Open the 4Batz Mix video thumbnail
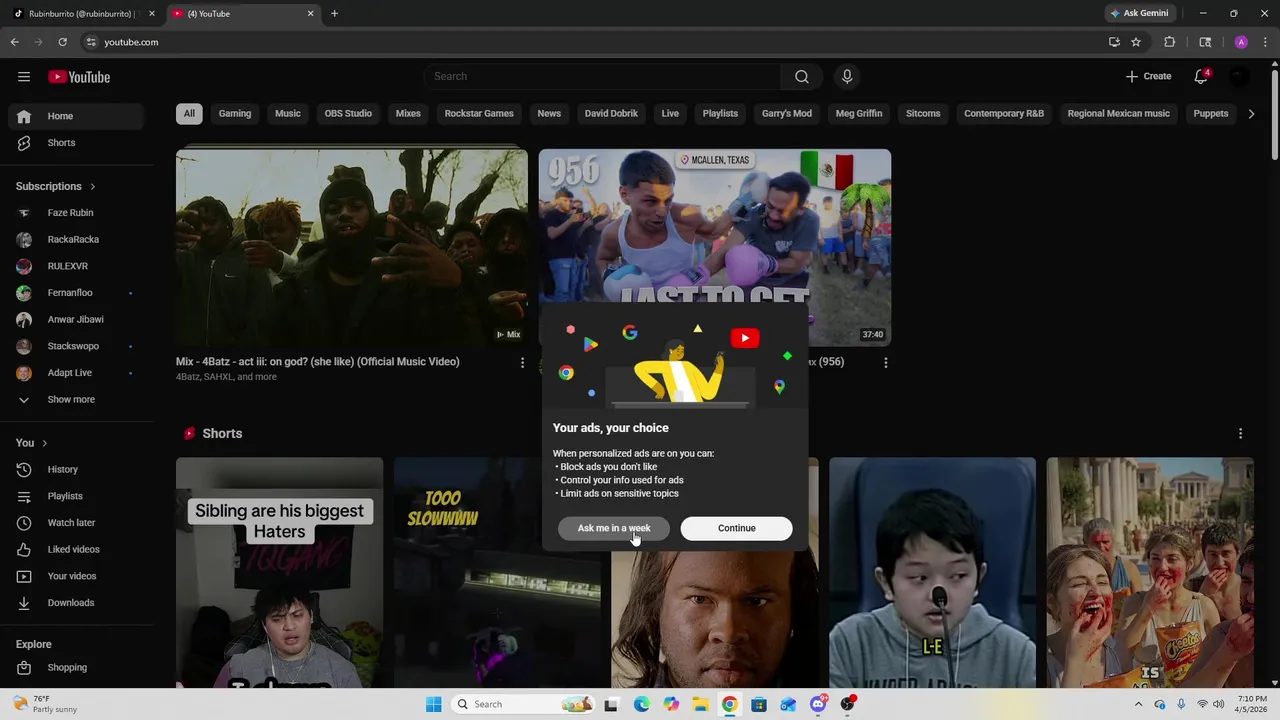 [352, 247]
